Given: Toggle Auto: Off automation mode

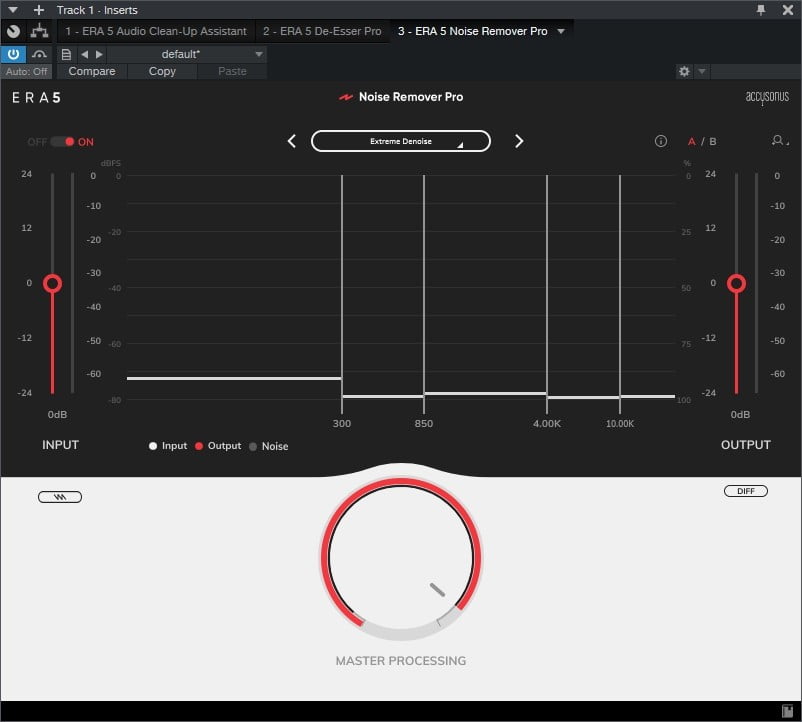Looking at the screenshot, I should (x=26, y=72).
